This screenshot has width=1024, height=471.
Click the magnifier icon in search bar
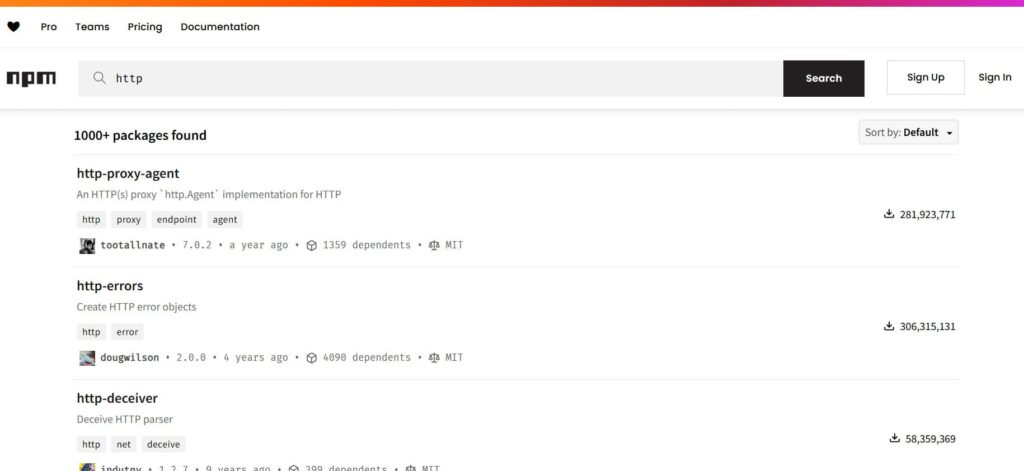[x=99, y=78]
